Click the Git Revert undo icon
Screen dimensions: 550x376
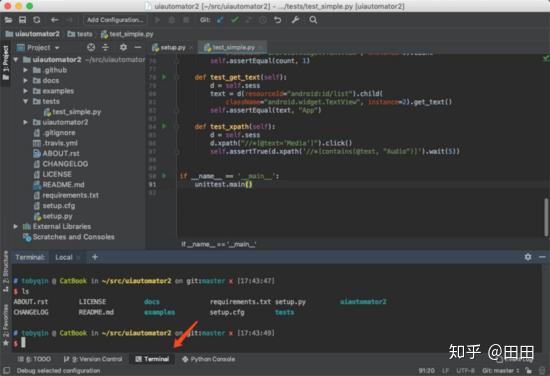pos(277,20)
